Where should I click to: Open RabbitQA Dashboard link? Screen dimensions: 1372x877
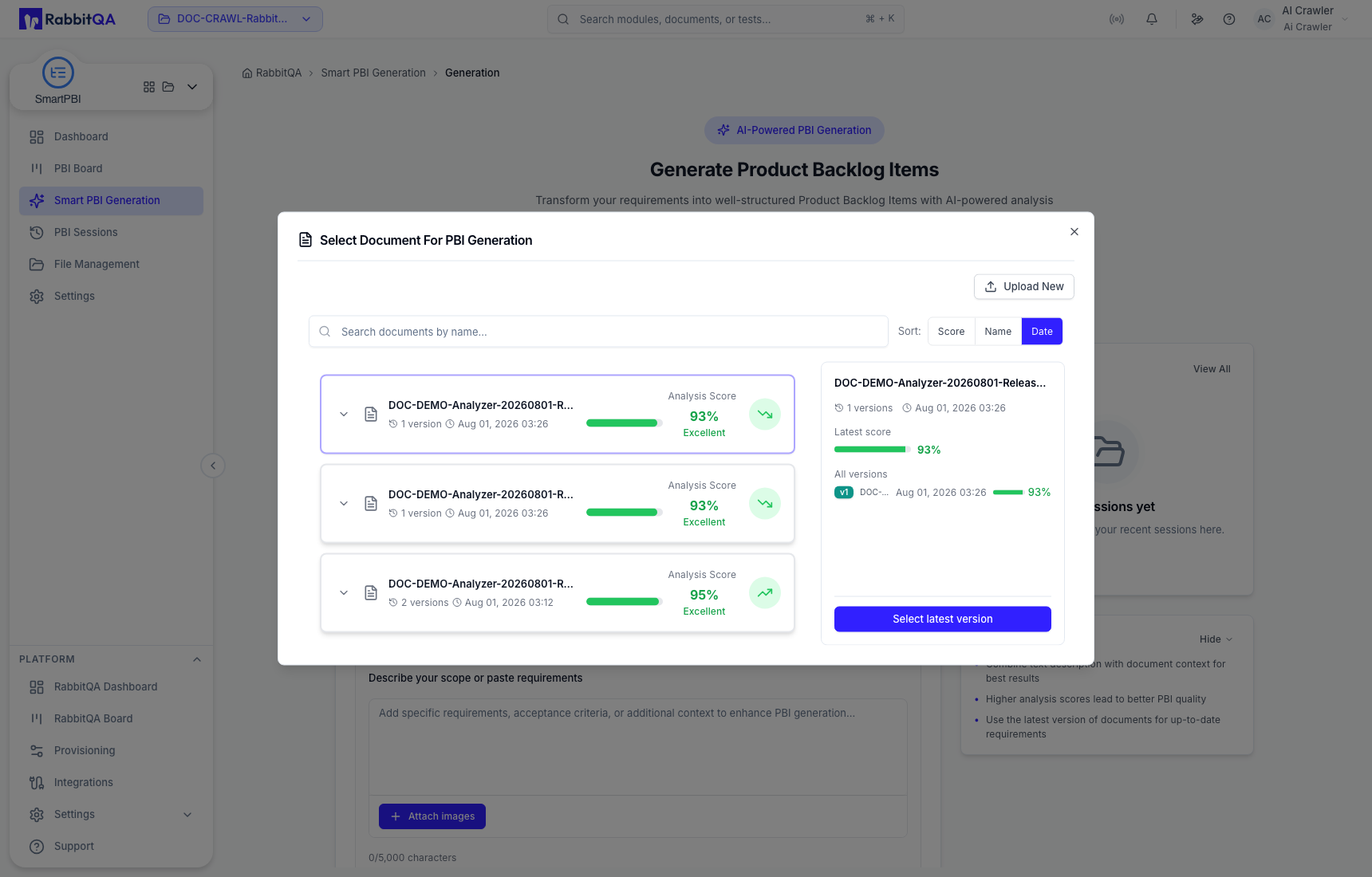tap(111, 687)
